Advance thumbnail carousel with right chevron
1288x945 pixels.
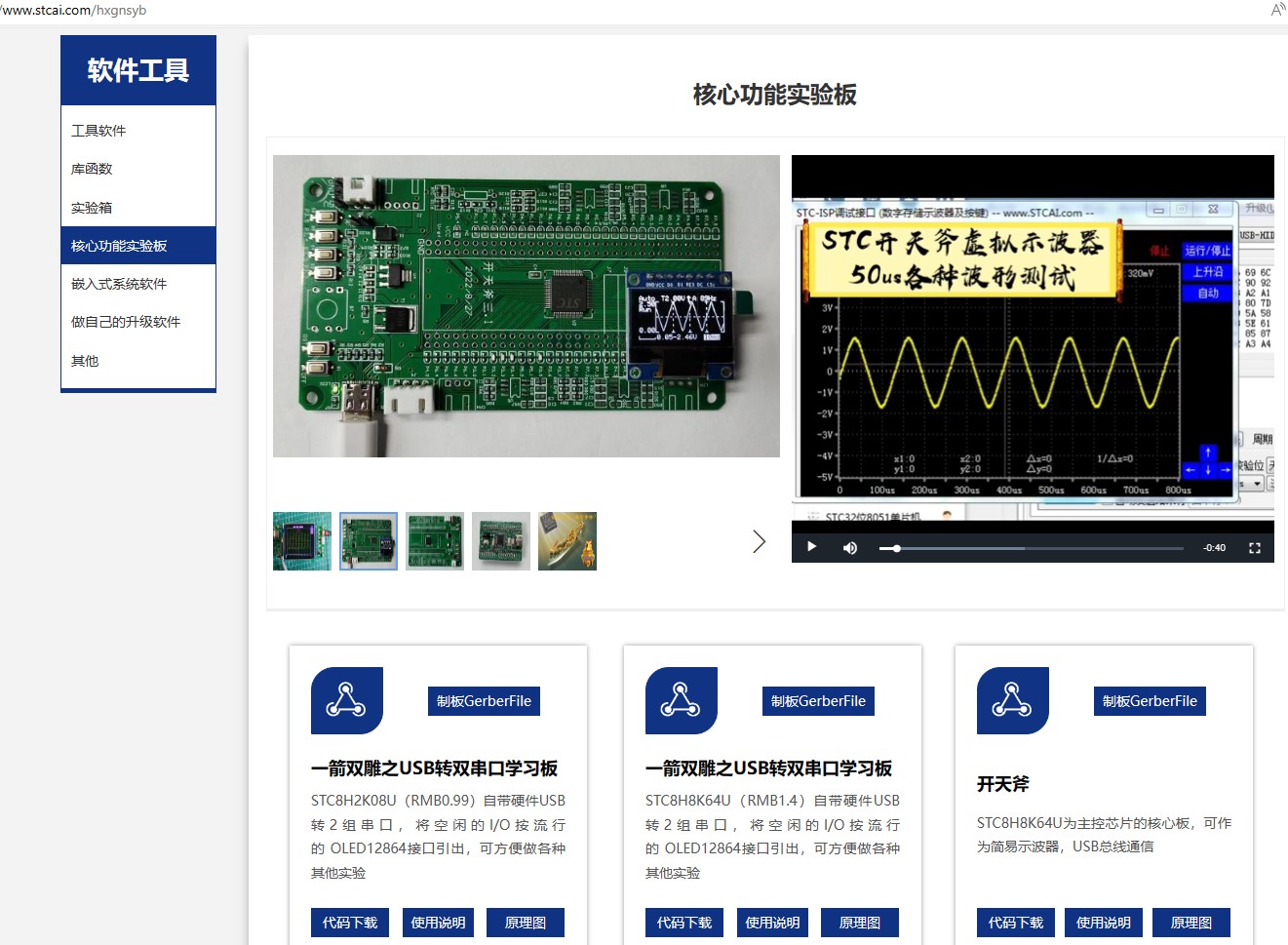click(x=760, y=541)
